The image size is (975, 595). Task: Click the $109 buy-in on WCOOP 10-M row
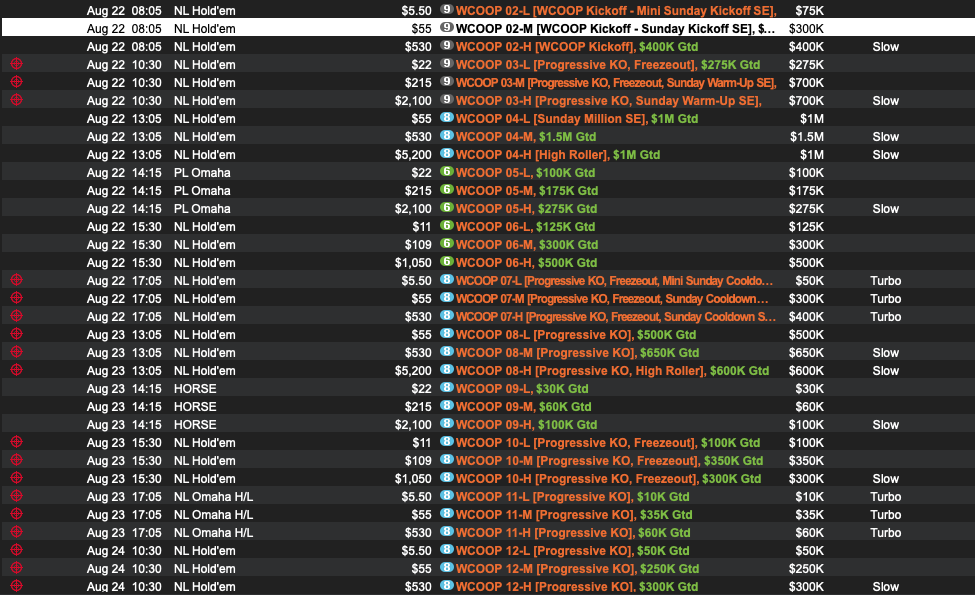pyautogui.click(x=418, y=461)
